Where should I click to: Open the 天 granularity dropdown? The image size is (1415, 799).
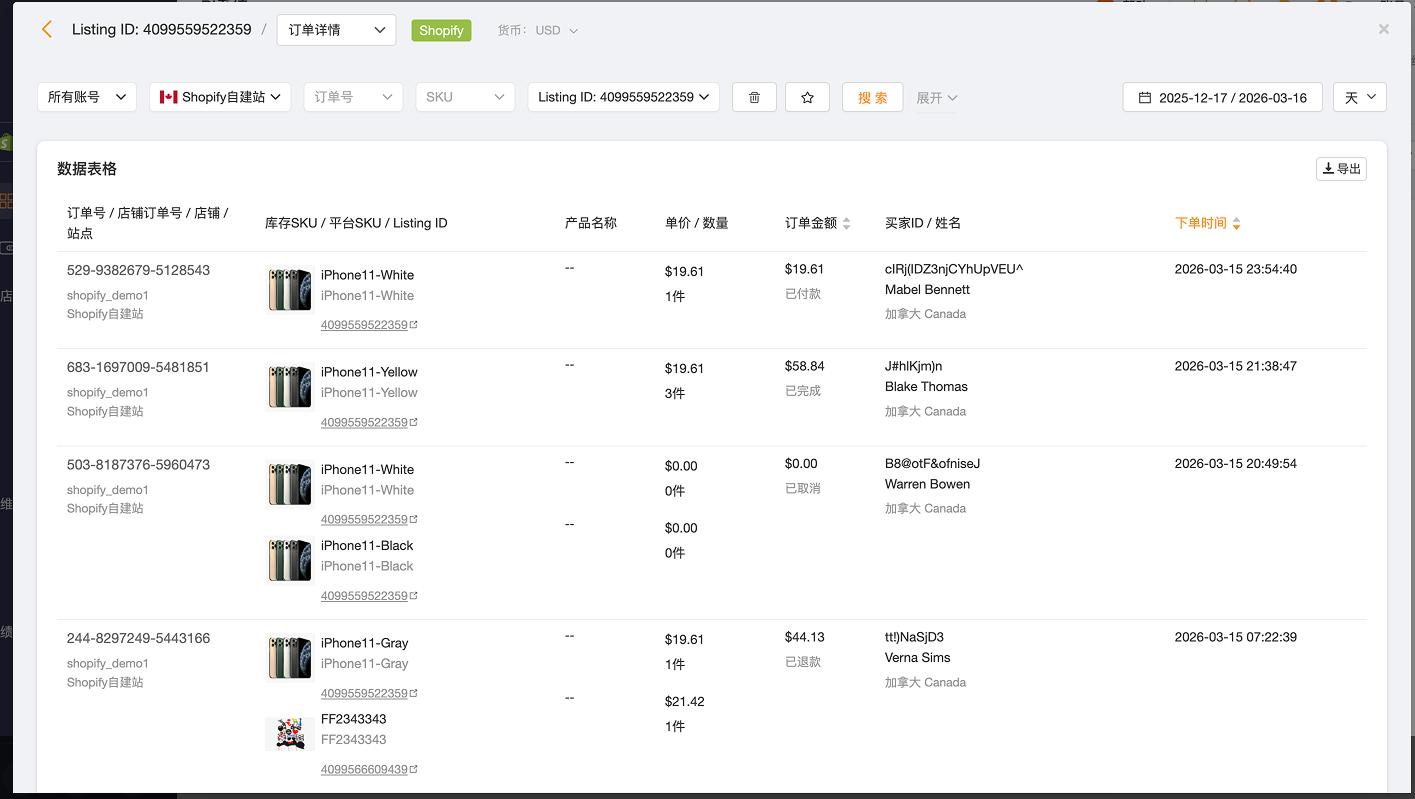click(1359, 97)
